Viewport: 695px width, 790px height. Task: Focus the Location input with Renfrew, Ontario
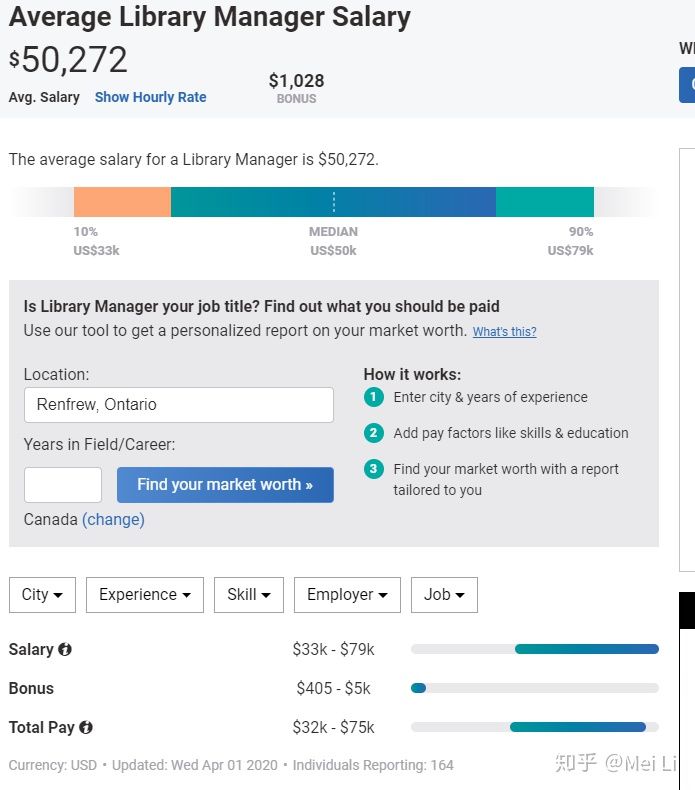point(178,405)
